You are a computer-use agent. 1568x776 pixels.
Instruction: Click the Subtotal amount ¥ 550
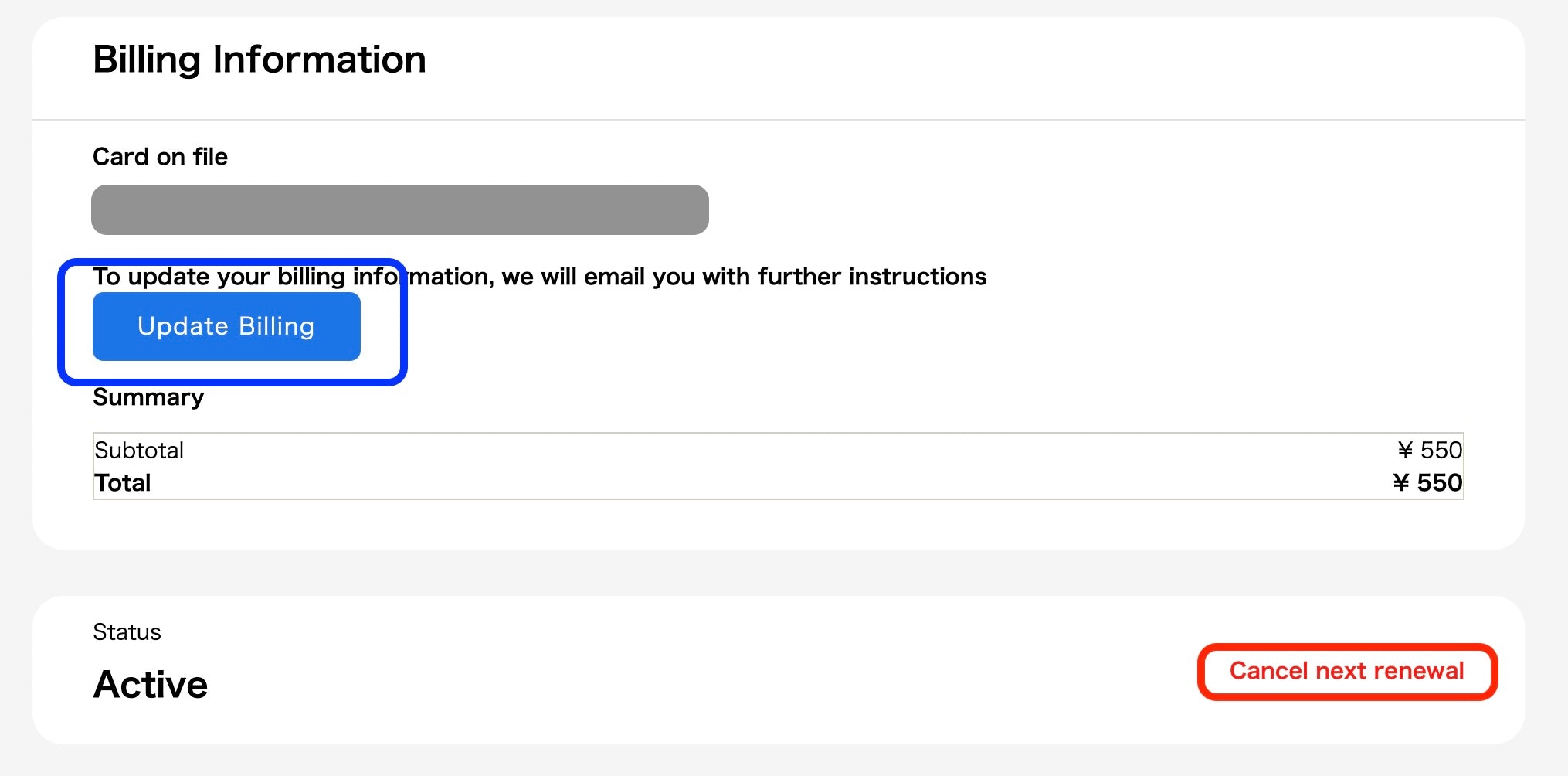(1430, 451)
